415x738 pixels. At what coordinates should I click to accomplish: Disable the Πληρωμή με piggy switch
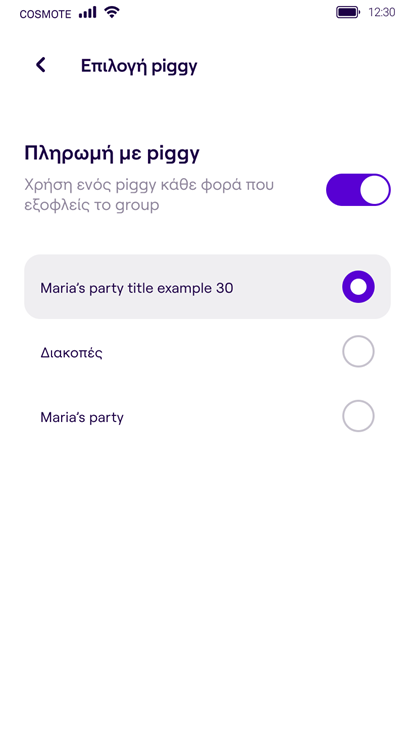(x=358, y=190)
